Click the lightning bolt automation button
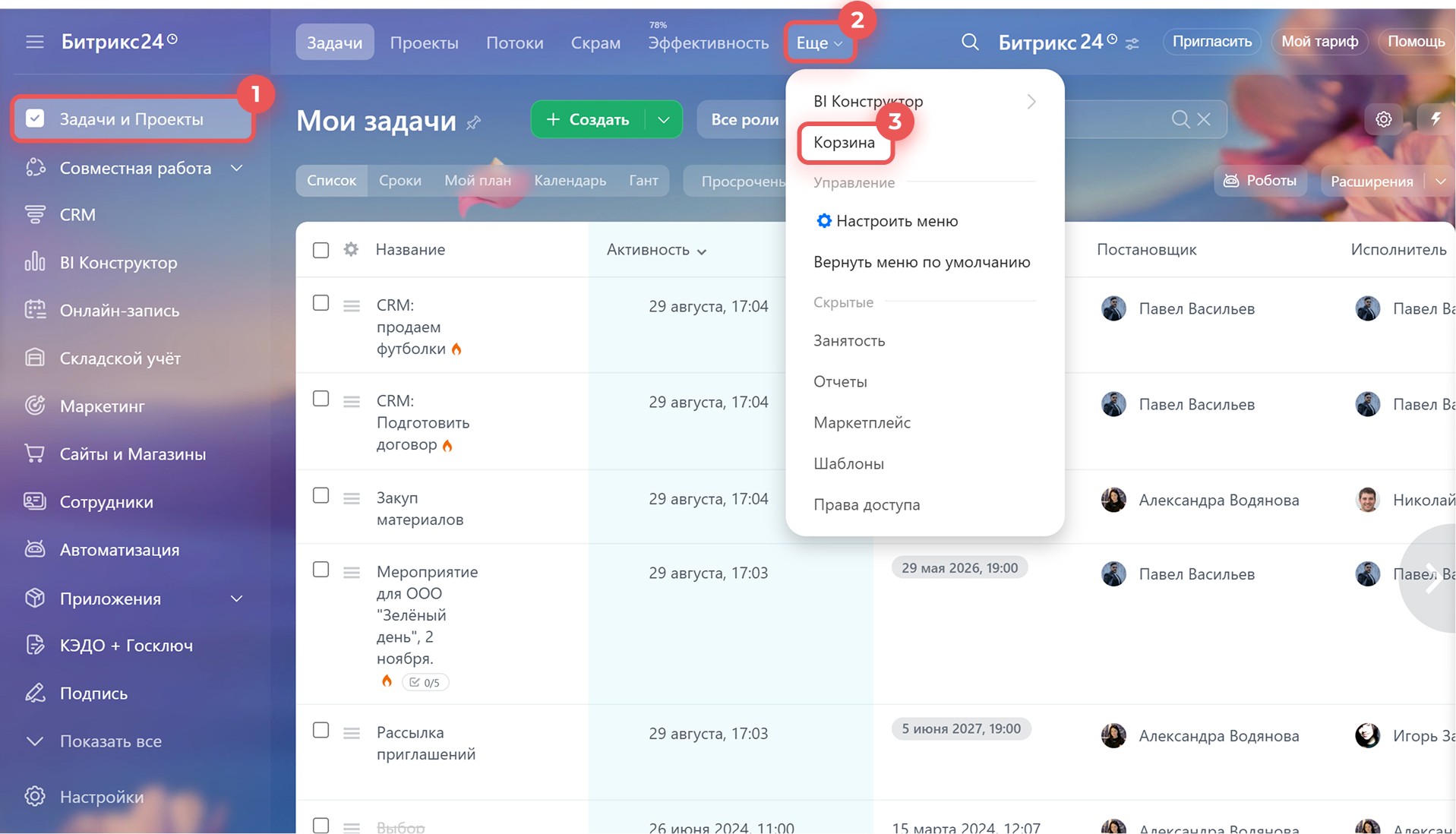 pos(1435,118)
